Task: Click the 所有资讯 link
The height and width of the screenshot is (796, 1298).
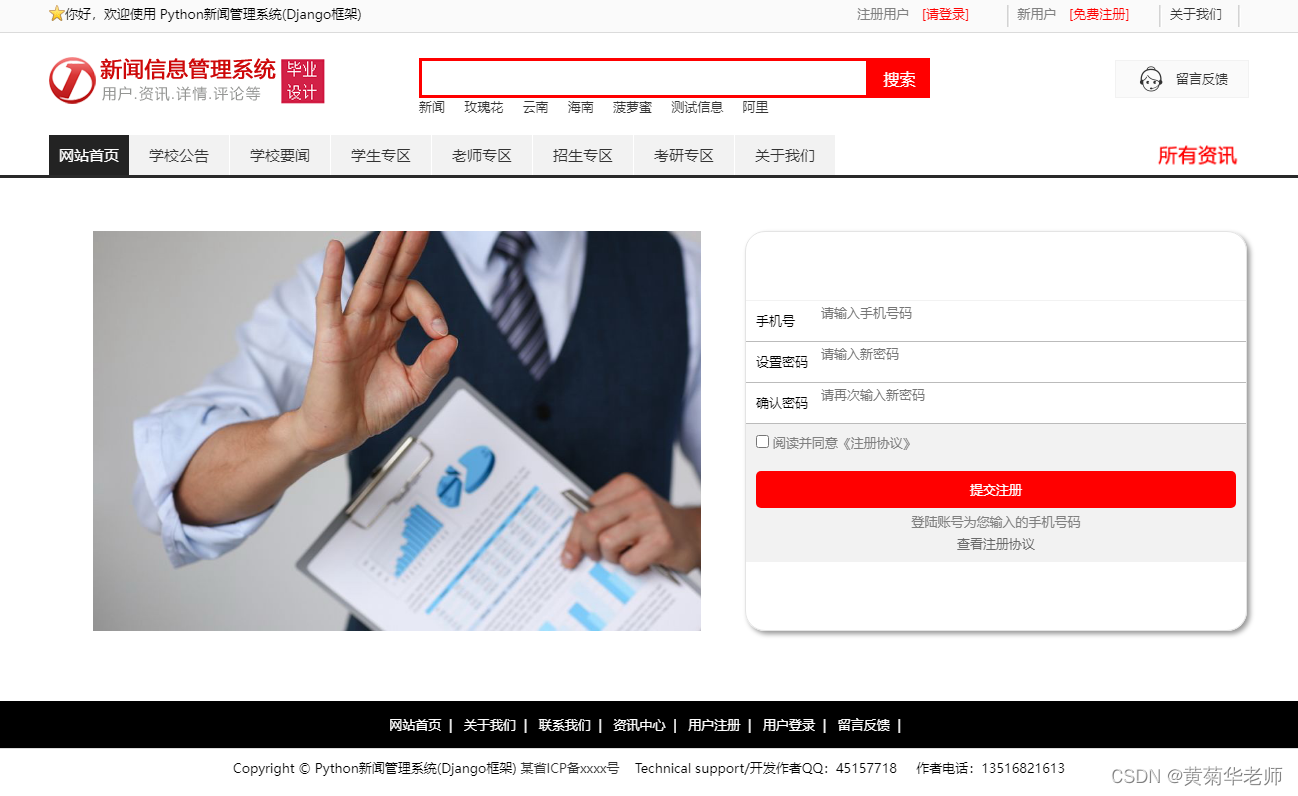Action: pyautogui.click(x=1197, y=155)
